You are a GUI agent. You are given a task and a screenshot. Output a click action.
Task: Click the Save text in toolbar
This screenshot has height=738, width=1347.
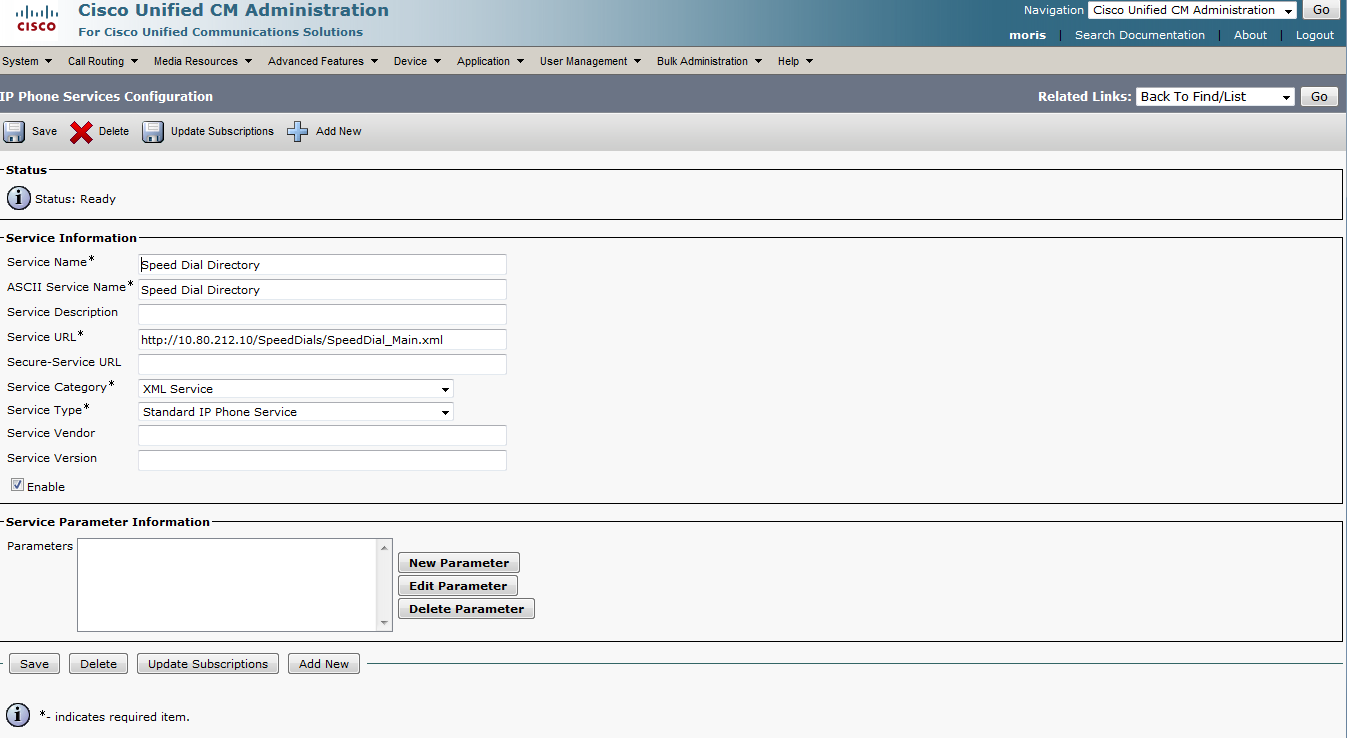[45, 132]
